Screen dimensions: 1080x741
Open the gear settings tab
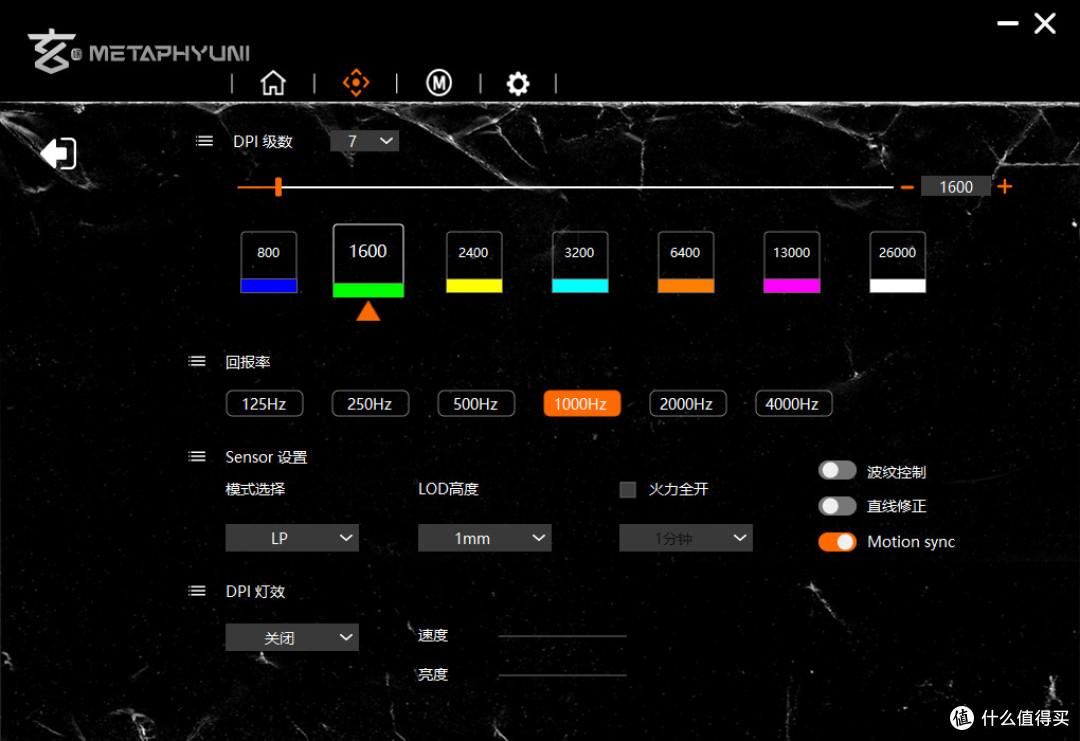518,83
